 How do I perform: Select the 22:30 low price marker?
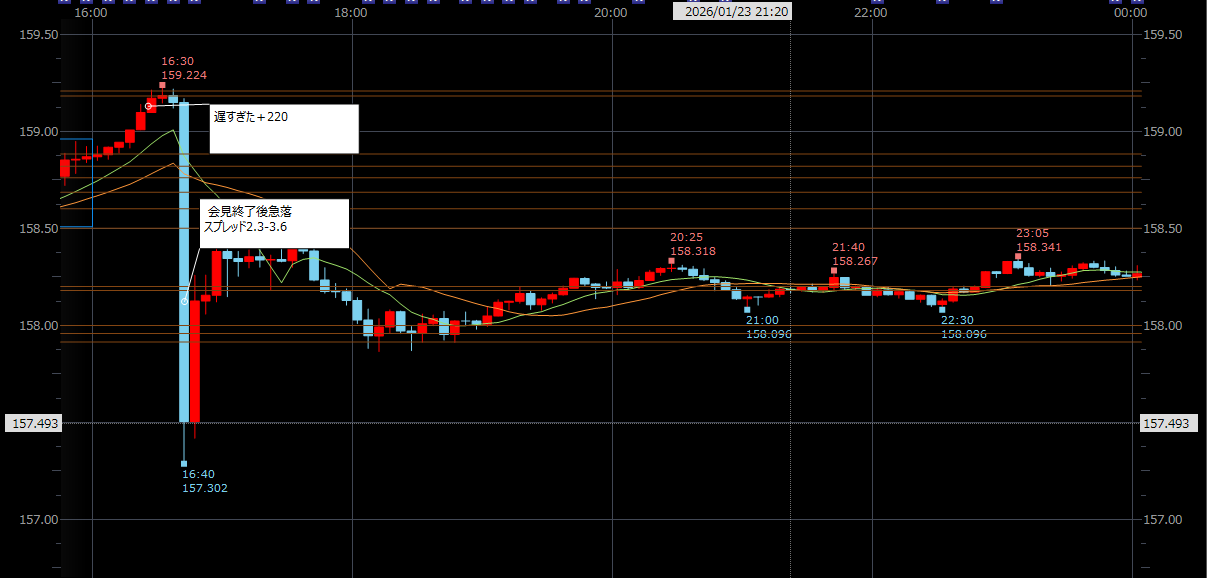[x=942, y=310]
